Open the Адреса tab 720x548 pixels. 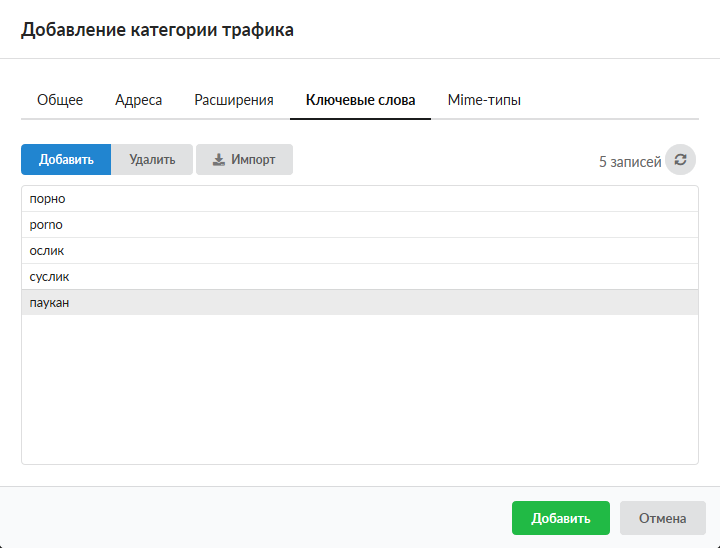[x=138, y=100]
